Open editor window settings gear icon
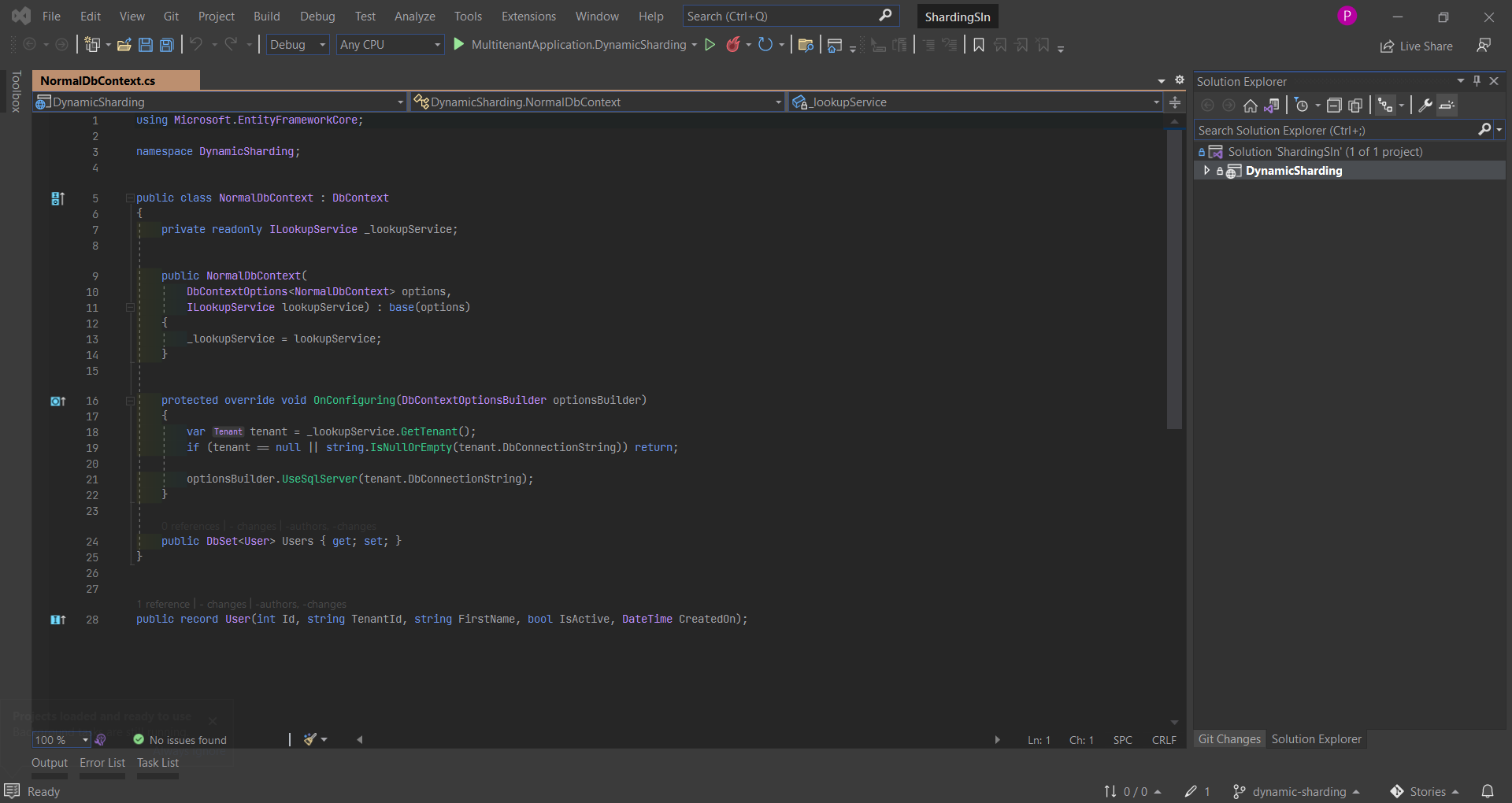Viewport: 1512px width, 803px height. pos(1180,80)
